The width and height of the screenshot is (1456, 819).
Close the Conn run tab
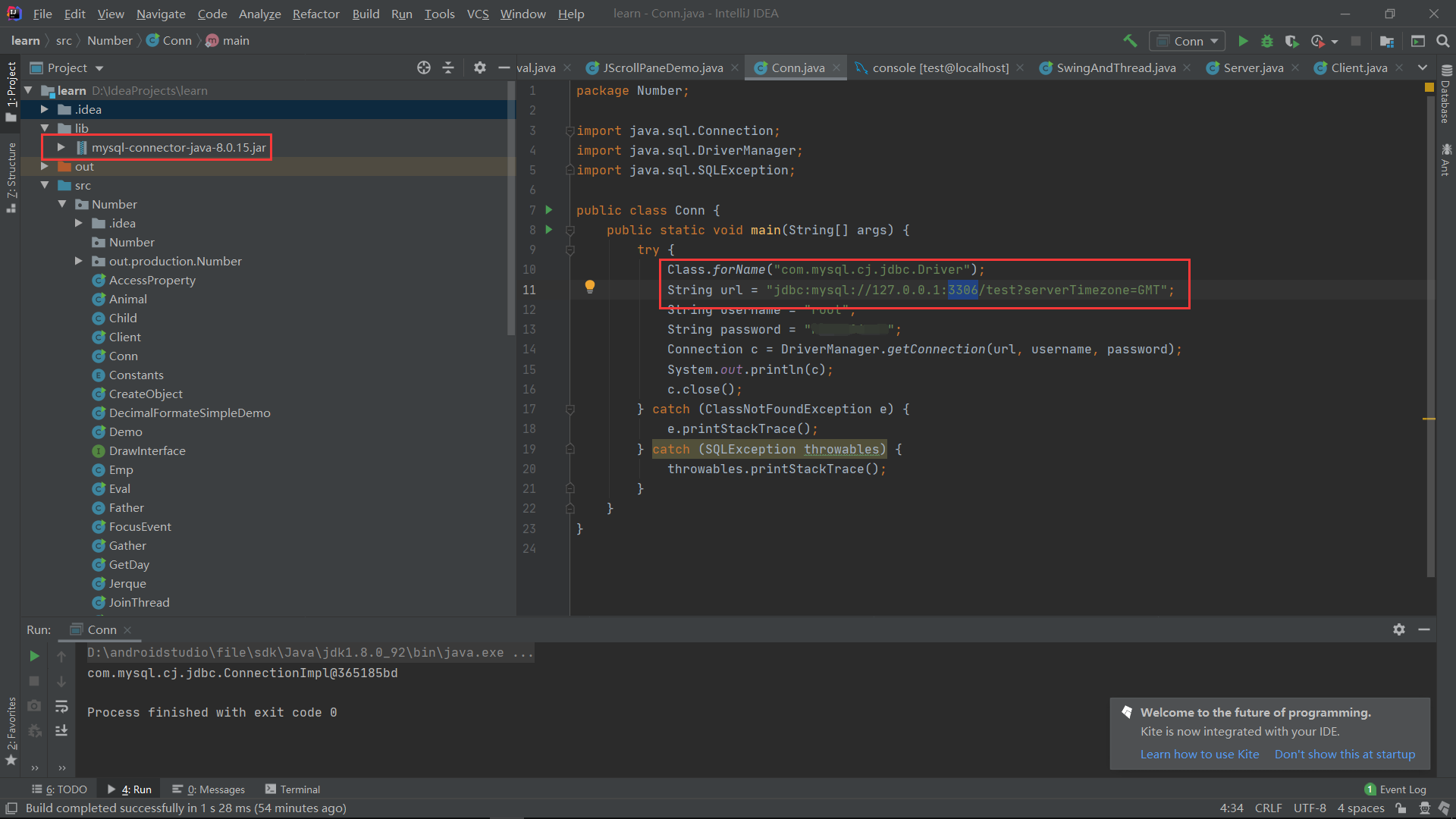click(x=127, y=630)
